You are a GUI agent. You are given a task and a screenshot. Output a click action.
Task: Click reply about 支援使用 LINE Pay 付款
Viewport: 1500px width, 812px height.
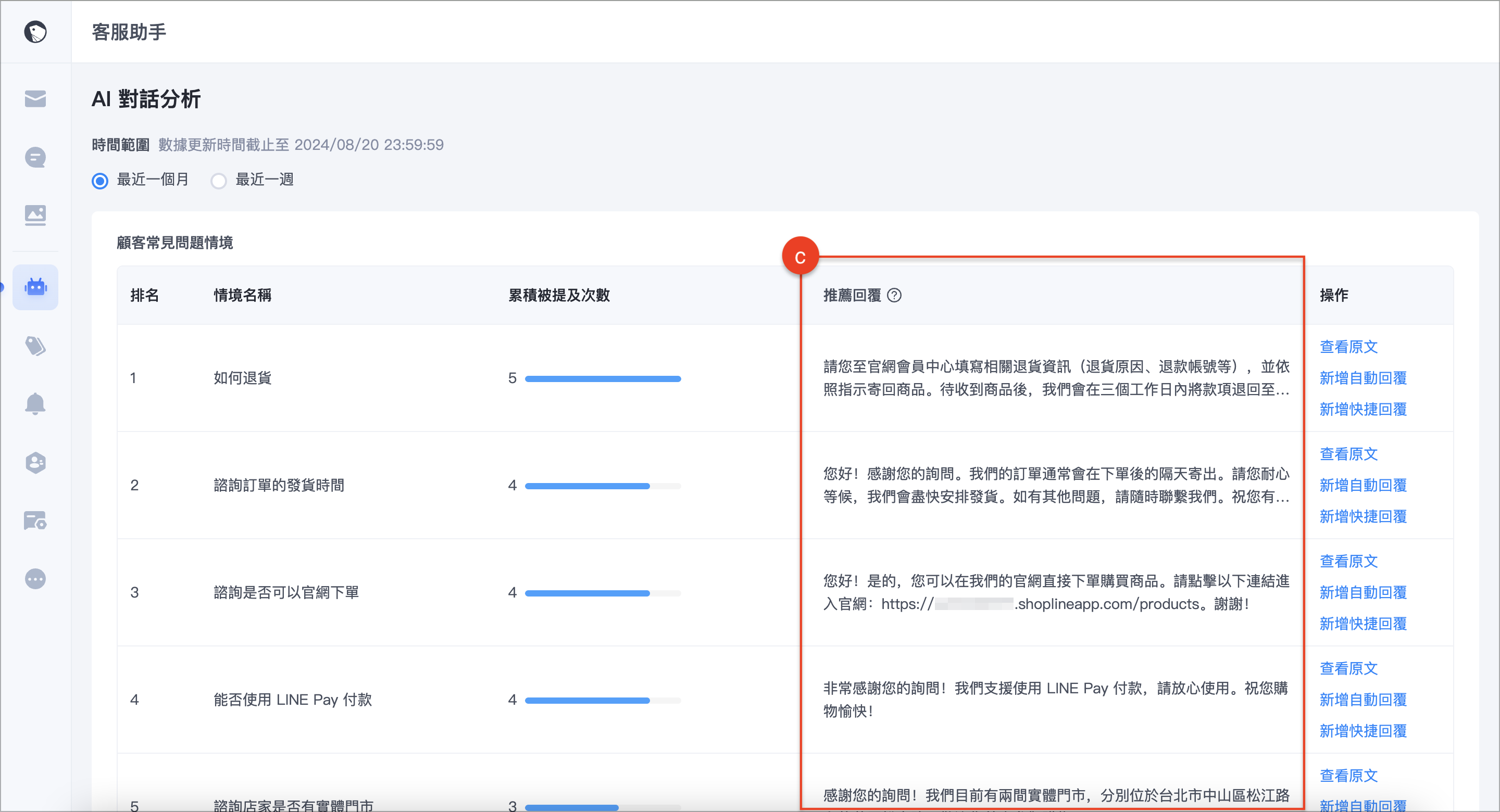(x=1055, y=700)
